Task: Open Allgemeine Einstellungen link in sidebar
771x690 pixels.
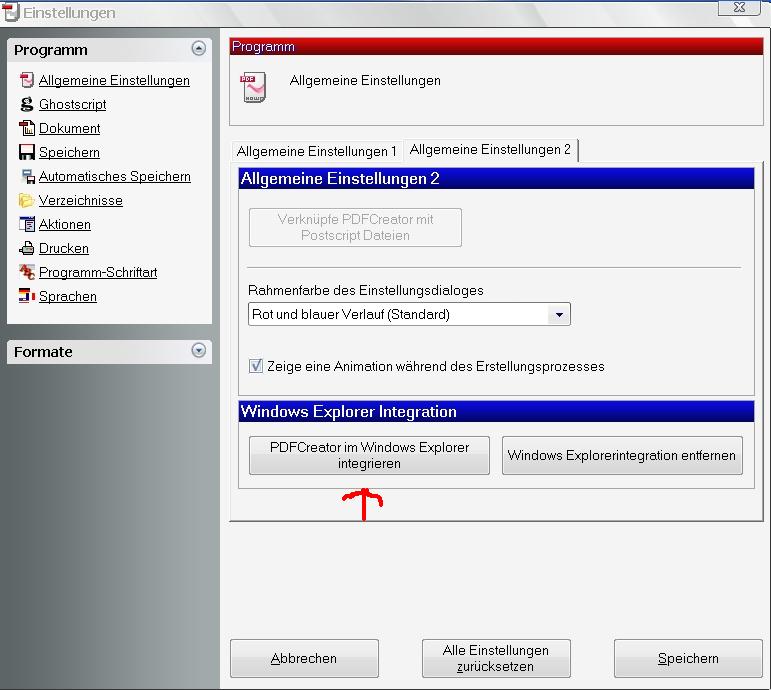Action: click(114, 81)
